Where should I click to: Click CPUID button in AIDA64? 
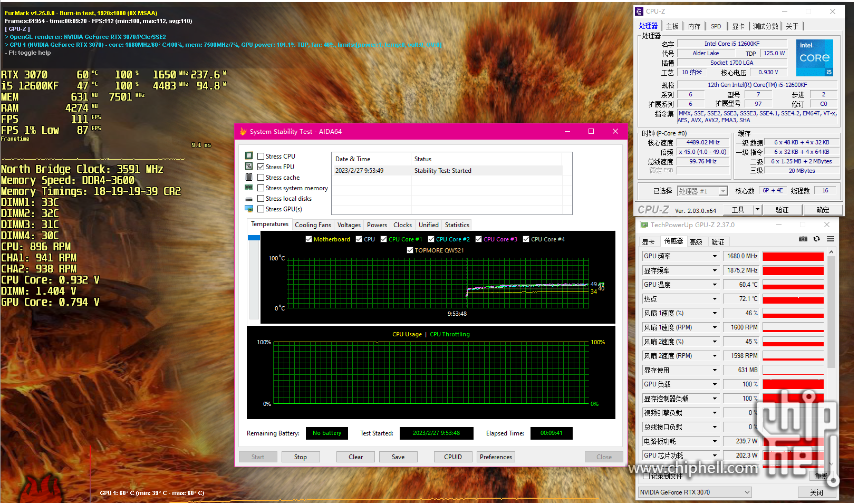(x=453, y=457)
